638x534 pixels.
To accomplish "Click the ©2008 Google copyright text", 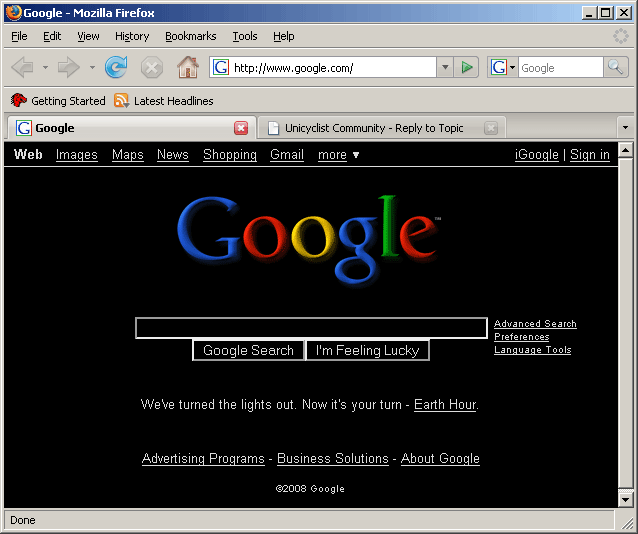I will tap(310, 489).
